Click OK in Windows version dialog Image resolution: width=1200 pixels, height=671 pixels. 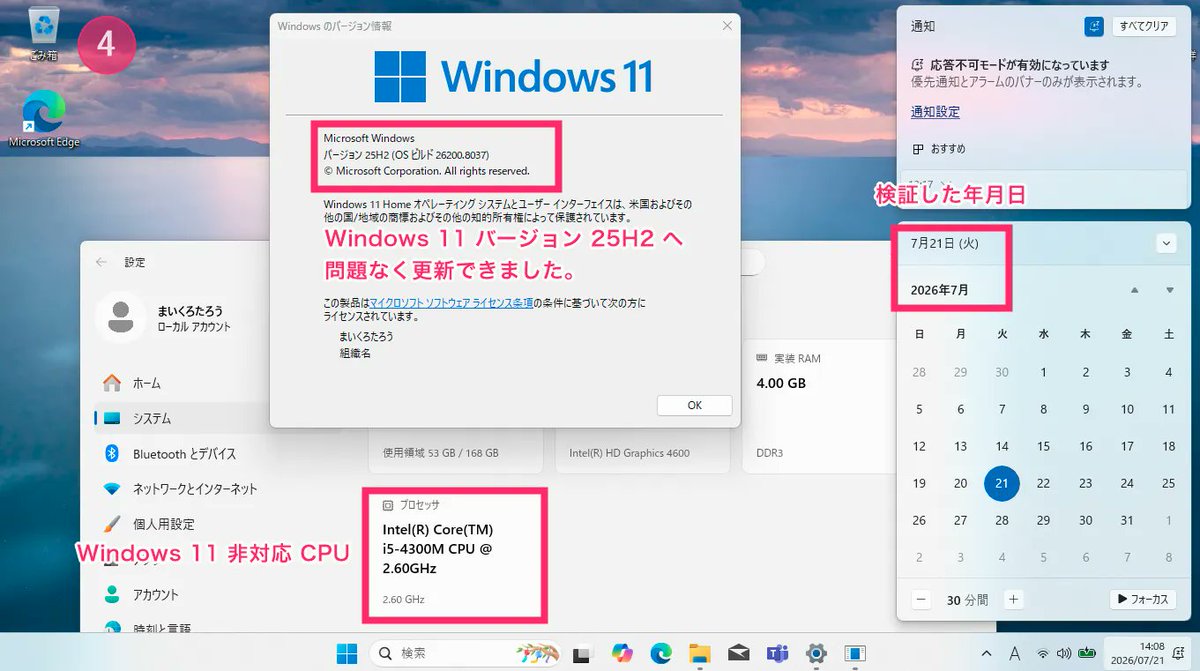pyautogui.click(x=695, y=405)
